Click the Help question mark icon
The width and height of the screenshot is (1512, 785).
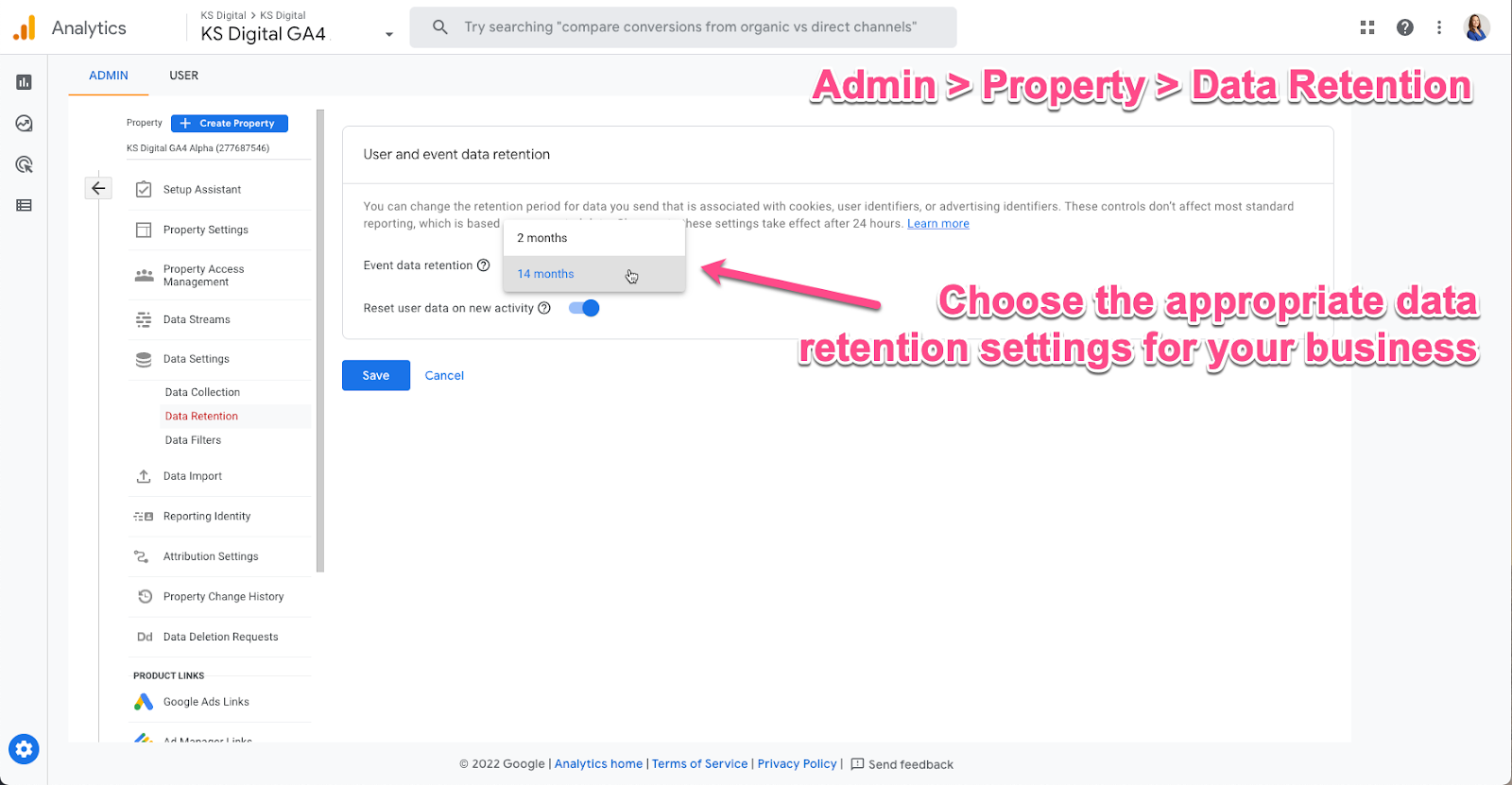point(1405,27)
